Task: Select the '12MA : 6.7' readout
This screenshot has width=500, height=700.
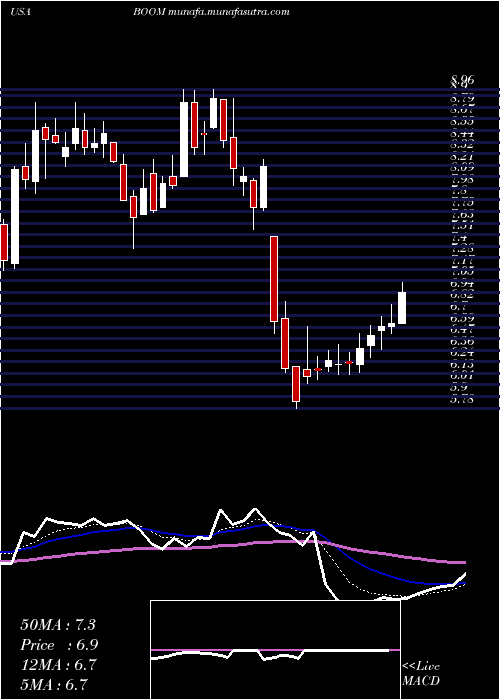Action: tap(58, 665)
